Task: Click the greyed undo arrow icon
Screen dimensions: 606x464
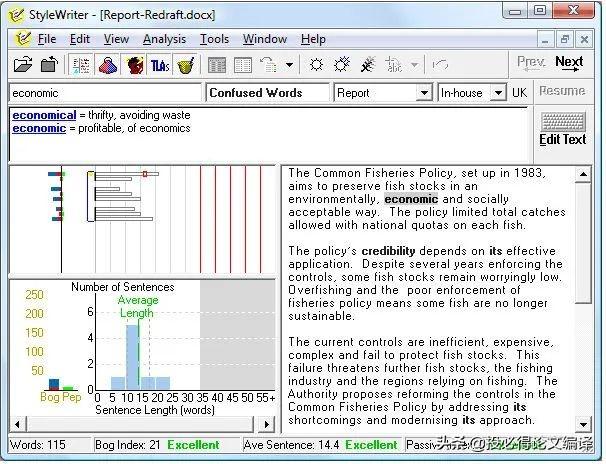Action: pos(440,65)
